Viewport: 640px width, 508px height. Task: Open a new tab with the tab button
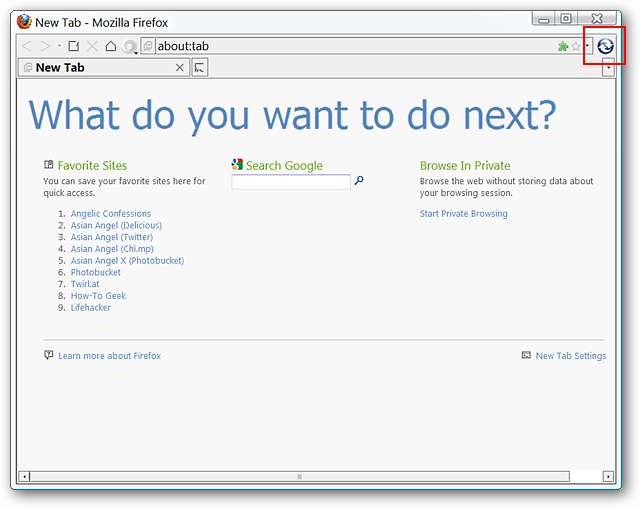tap(200, 68)
